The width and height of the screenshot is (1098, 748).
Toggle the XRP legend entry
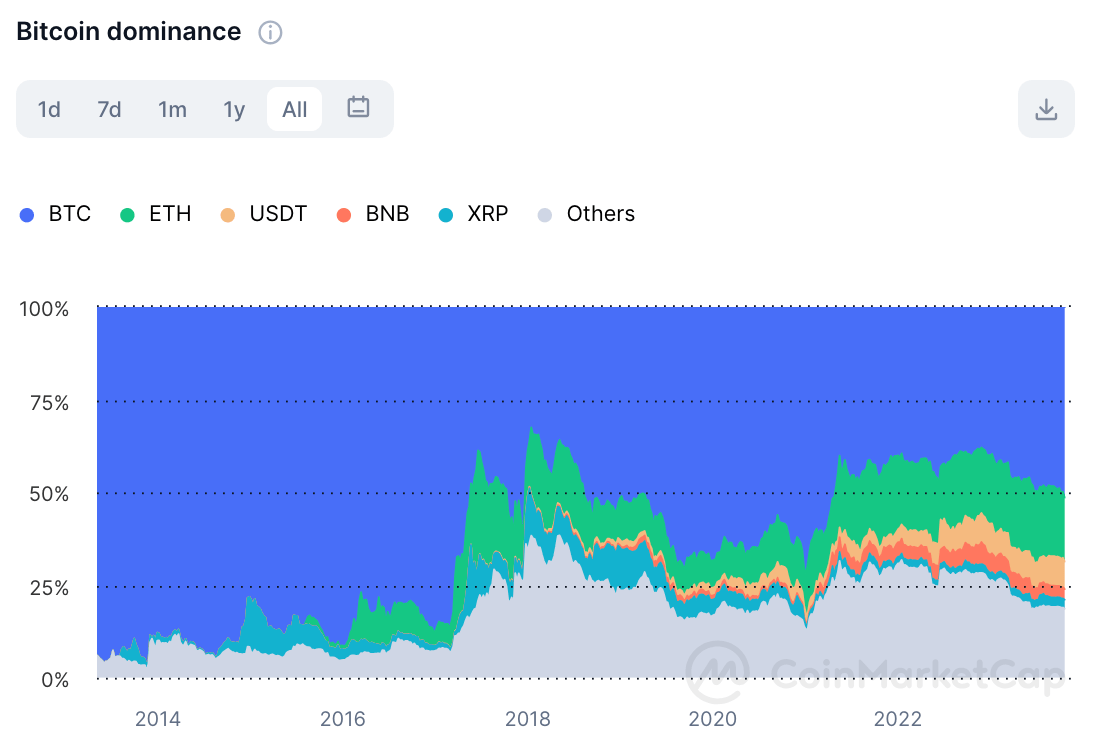(x=473, y=214)
